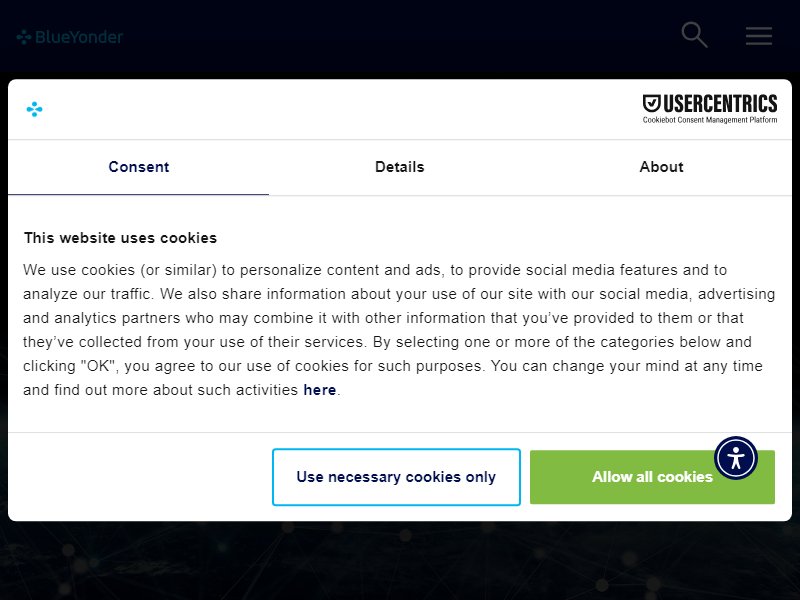Click the underline beneath the Consent tab
800x600 pixels.
tap(138, 194)
